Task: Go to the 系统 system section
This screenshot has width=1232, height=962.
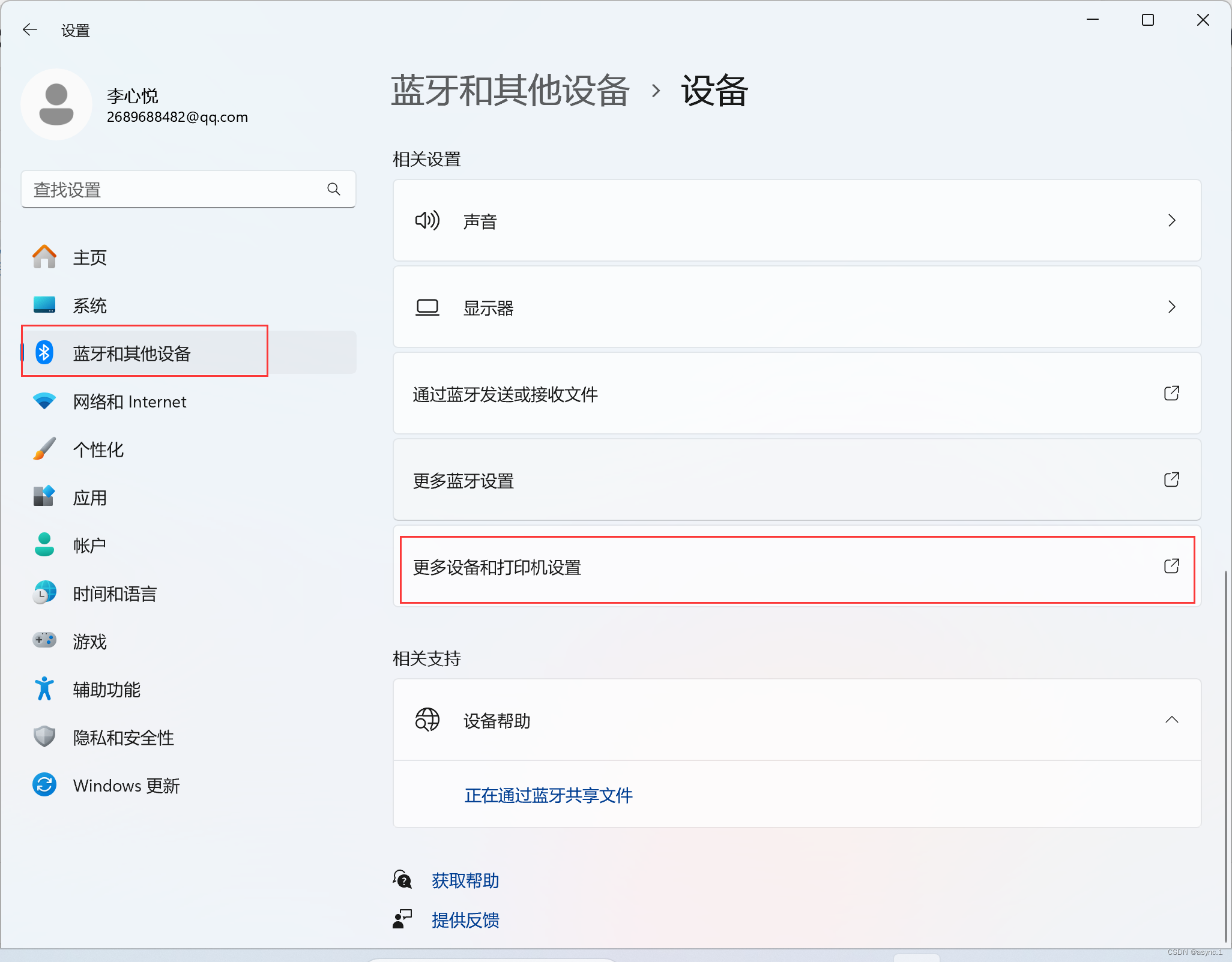Action: click(x=90, y=305)
